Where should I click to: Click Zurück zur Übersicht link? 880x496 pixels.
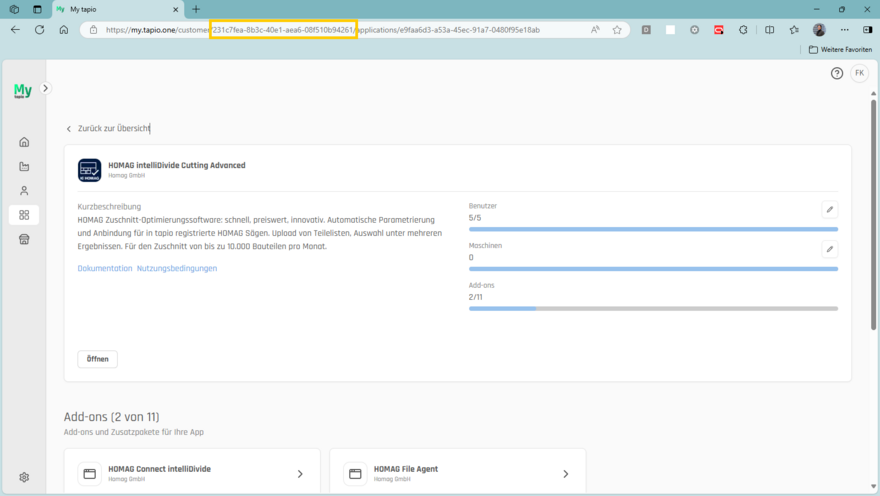[x=108, y=128]
